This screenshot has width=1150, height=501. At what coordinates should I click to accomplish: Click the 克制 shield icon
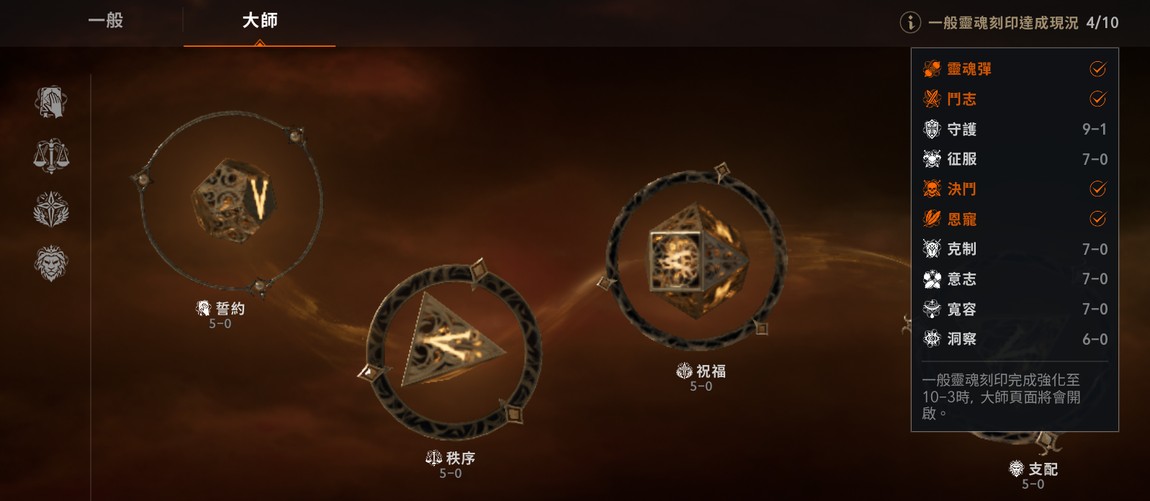931,249
